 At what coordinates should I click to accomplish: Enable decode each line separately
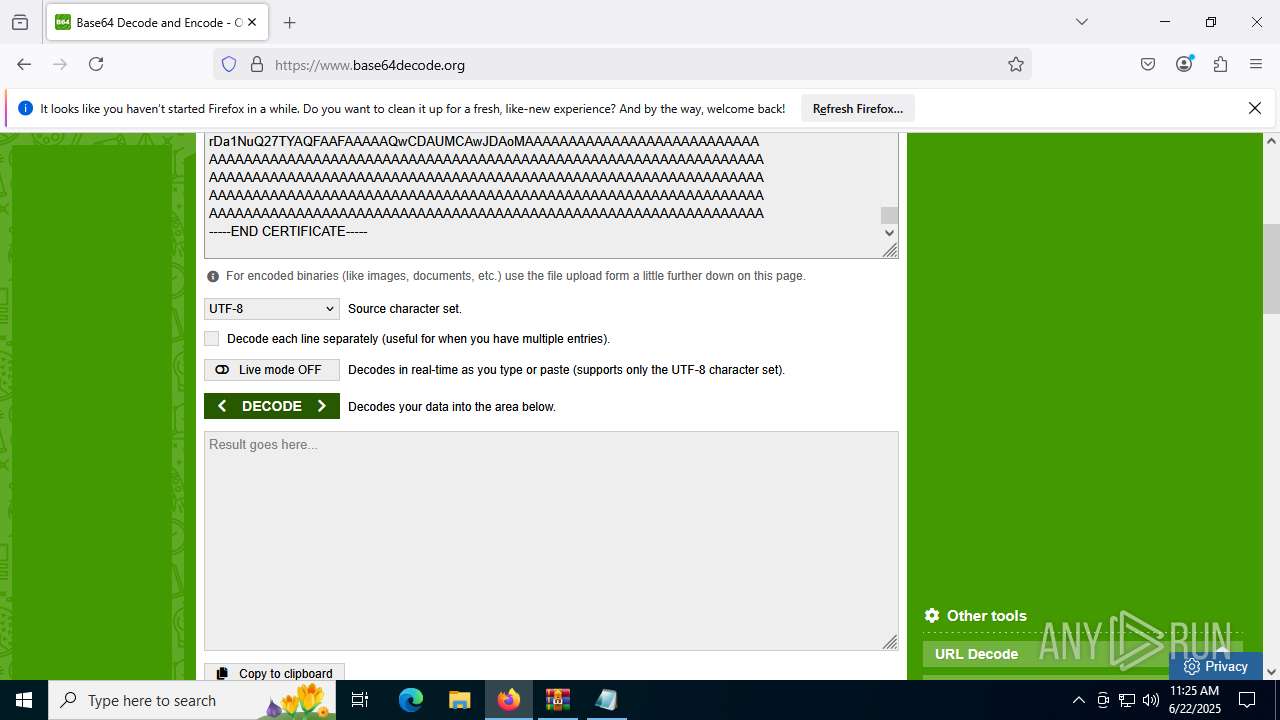[x=211, y=339]
